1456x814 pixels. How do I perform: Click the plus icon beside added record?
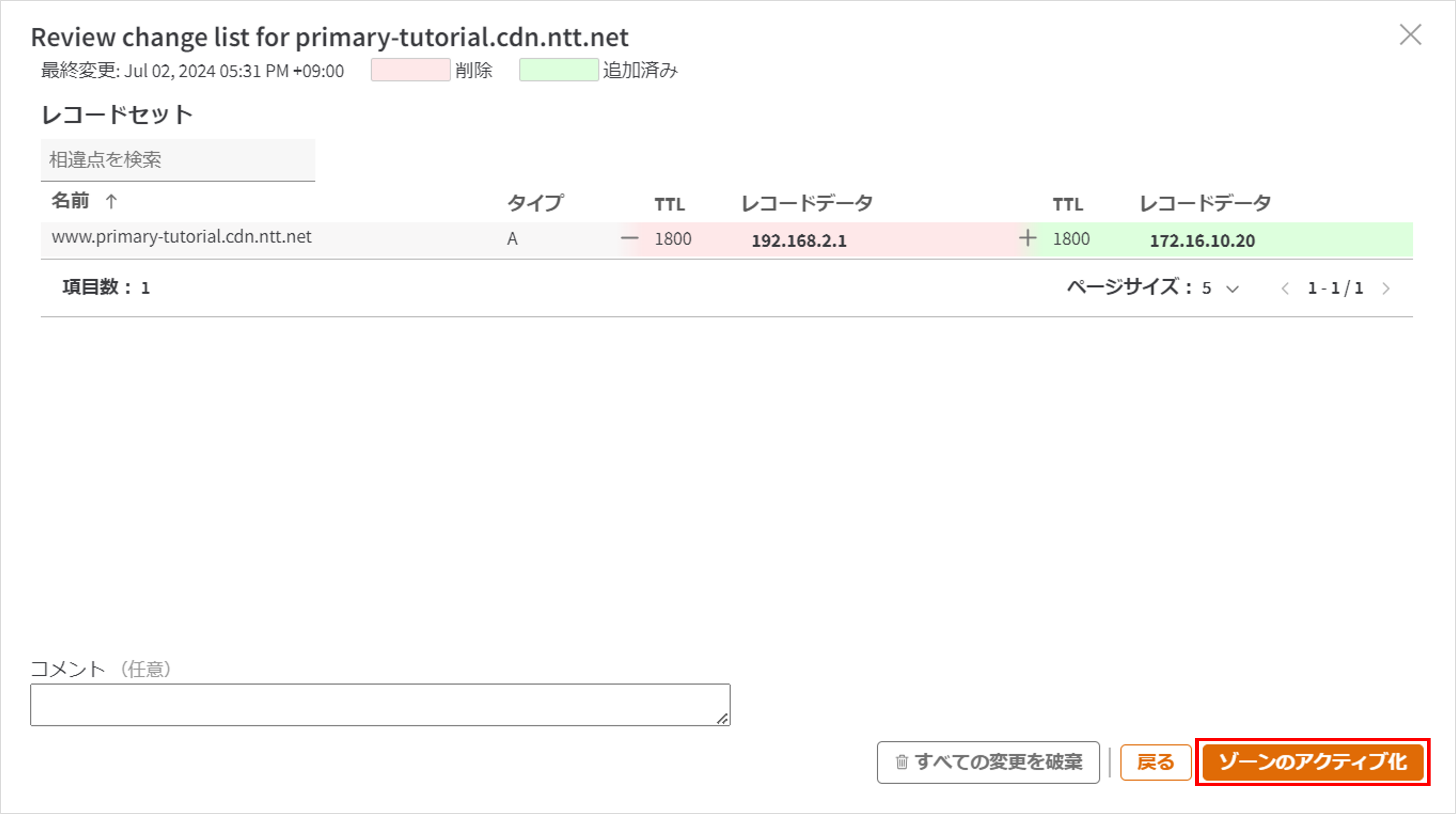click(1028, 238)
